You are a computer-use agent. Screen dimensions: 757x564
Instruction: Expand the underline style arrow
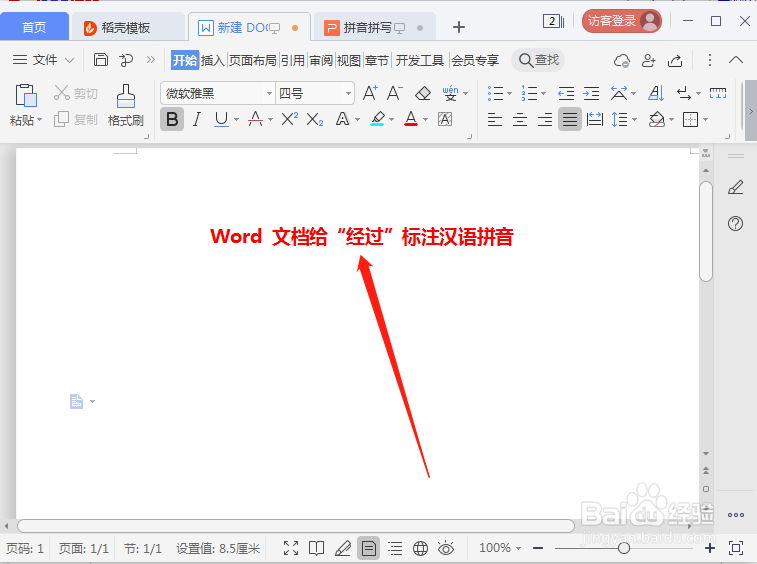pos(237,119)
